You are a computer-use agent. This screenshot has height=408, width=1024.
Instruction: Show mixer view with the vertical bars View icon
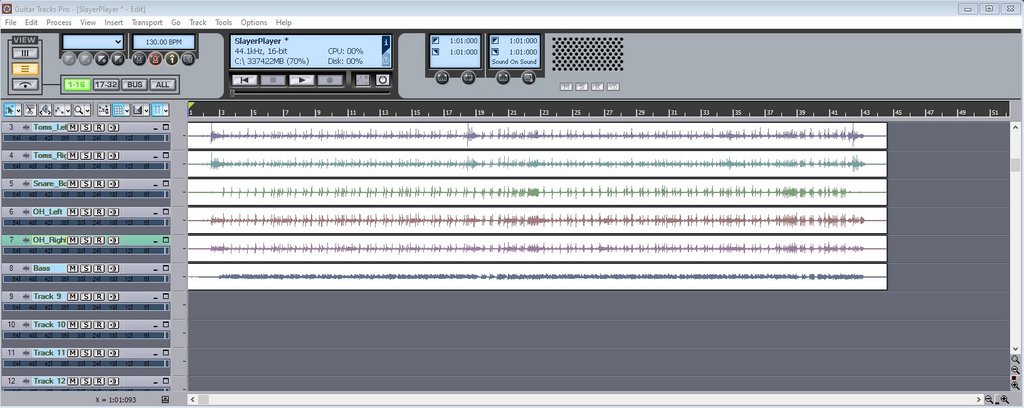coord(25,53)
